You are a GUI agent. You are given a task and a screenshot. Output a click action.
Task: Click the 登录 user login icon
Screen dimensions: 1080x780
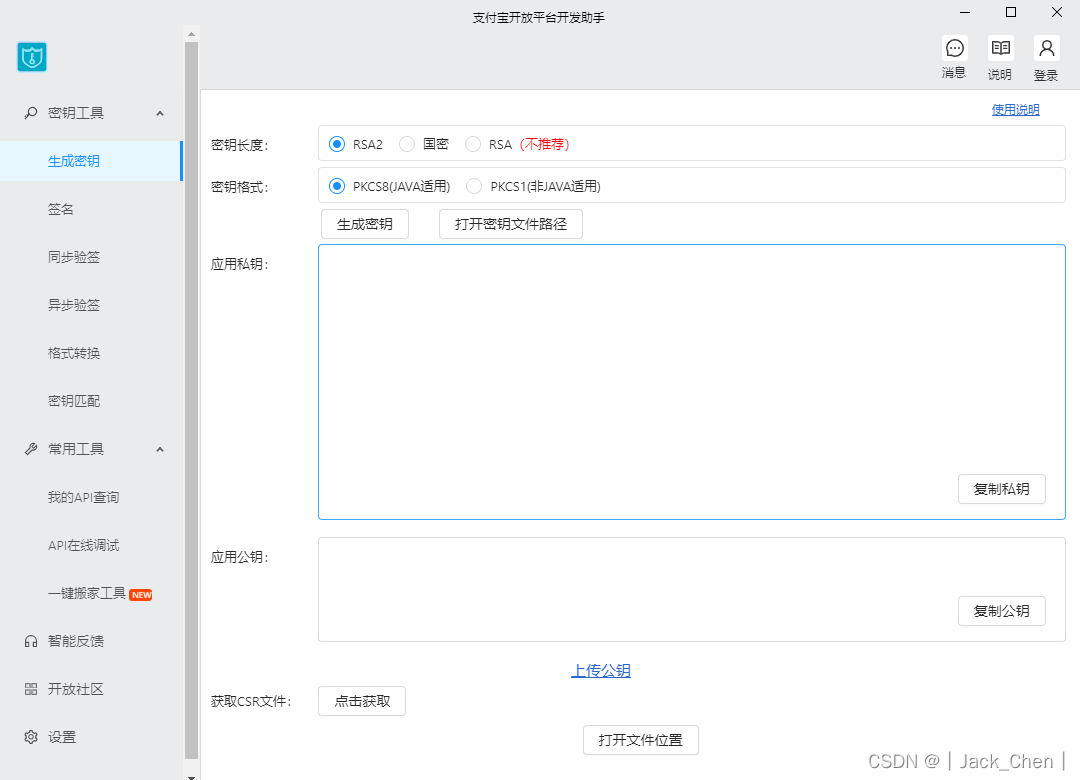1046,48
